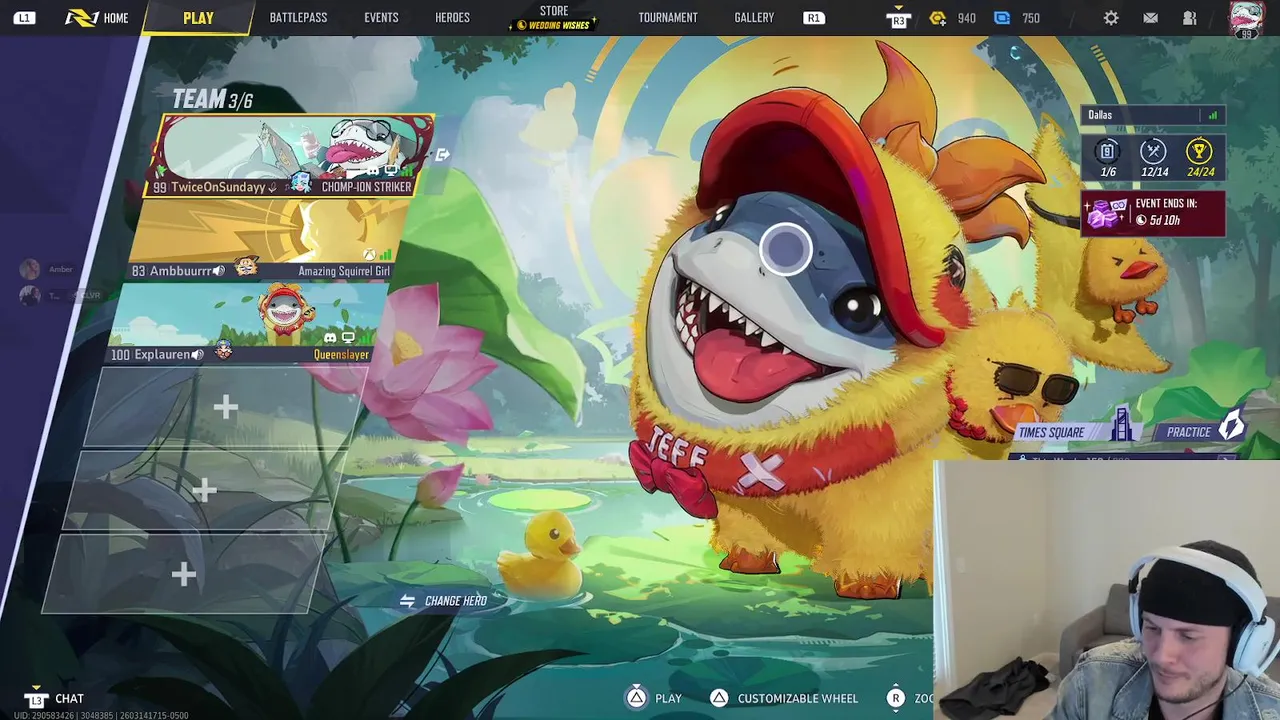Click the L1 tab-switch icon
1280x720 pixels.
point(24,18)
